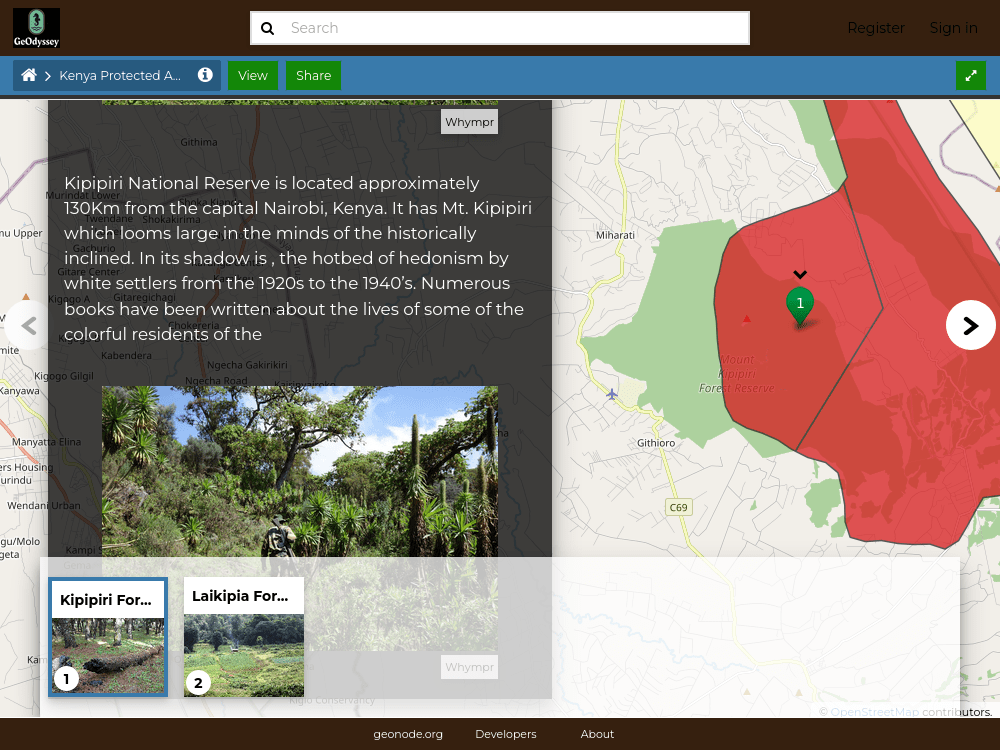
Task: Select Kipipiri For... story thumbnail
Action: pos(108,637)
